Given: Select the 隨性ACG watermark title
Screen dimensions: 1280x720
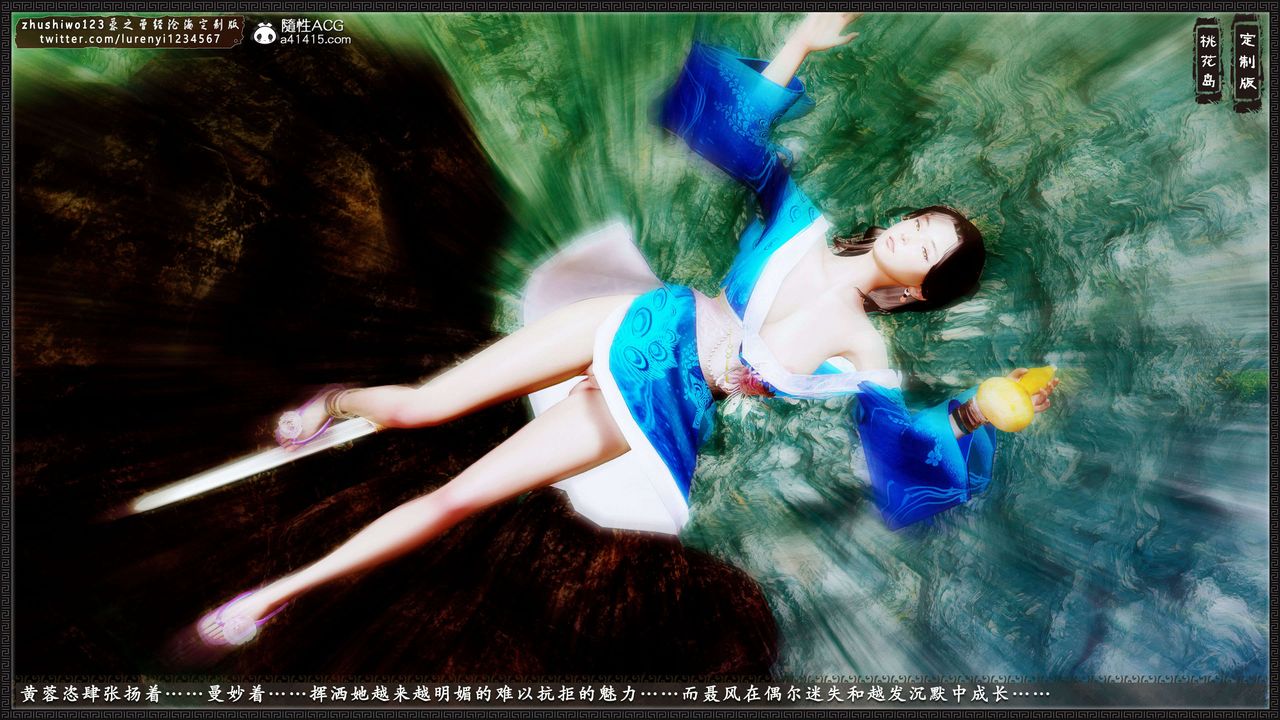Looking at the screenshot, I should pyautogui.click(x=313, y=25).
